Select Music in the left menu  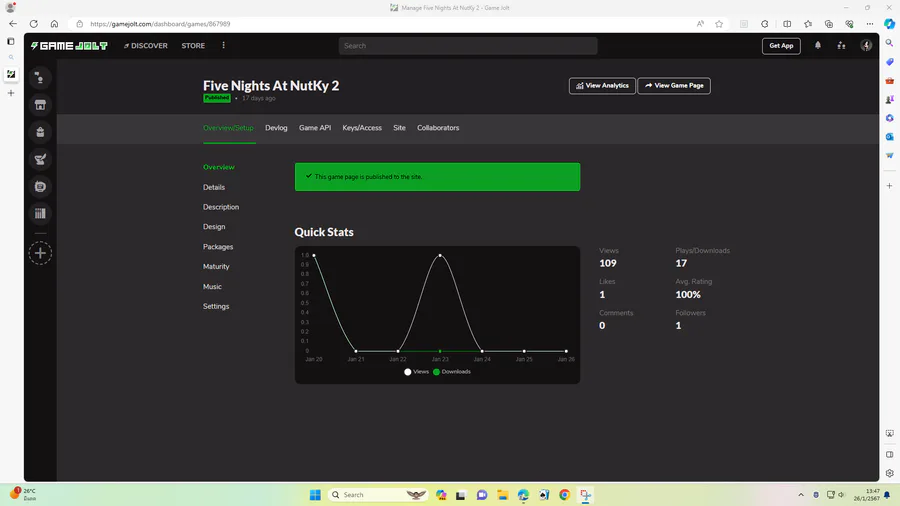[x=212, y=286]
